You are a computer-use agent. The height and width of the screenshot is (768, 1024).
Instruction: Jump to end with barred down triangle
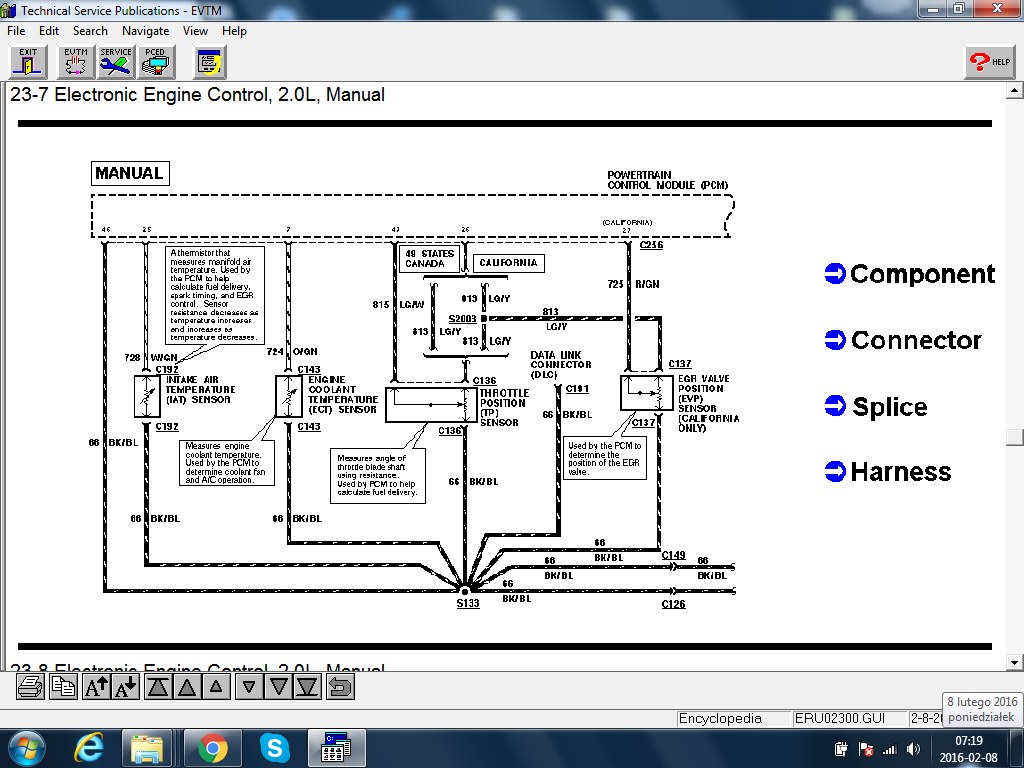(308, 687)
